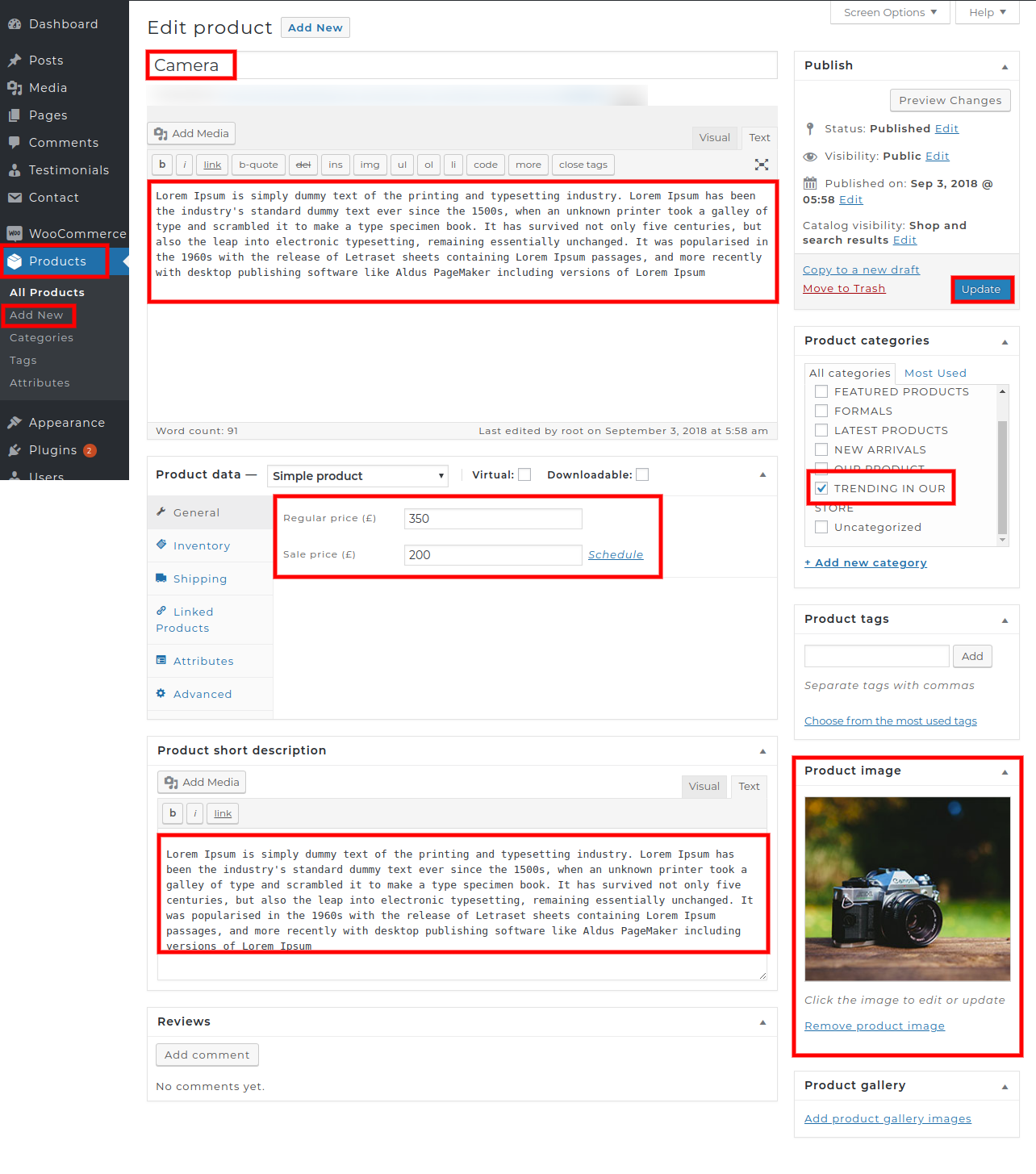Collapse the Product tags panel

coord(1005,620)
